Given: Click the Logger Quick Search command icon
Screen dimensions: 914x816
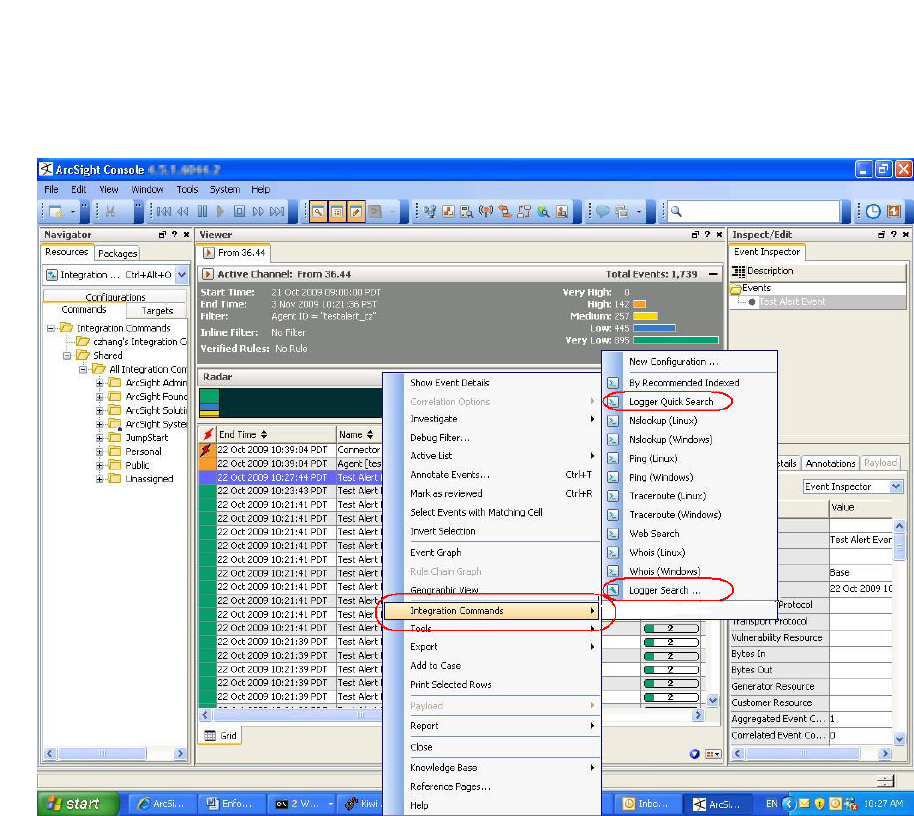Looking at the screenshot, I should tap(613, 401).
